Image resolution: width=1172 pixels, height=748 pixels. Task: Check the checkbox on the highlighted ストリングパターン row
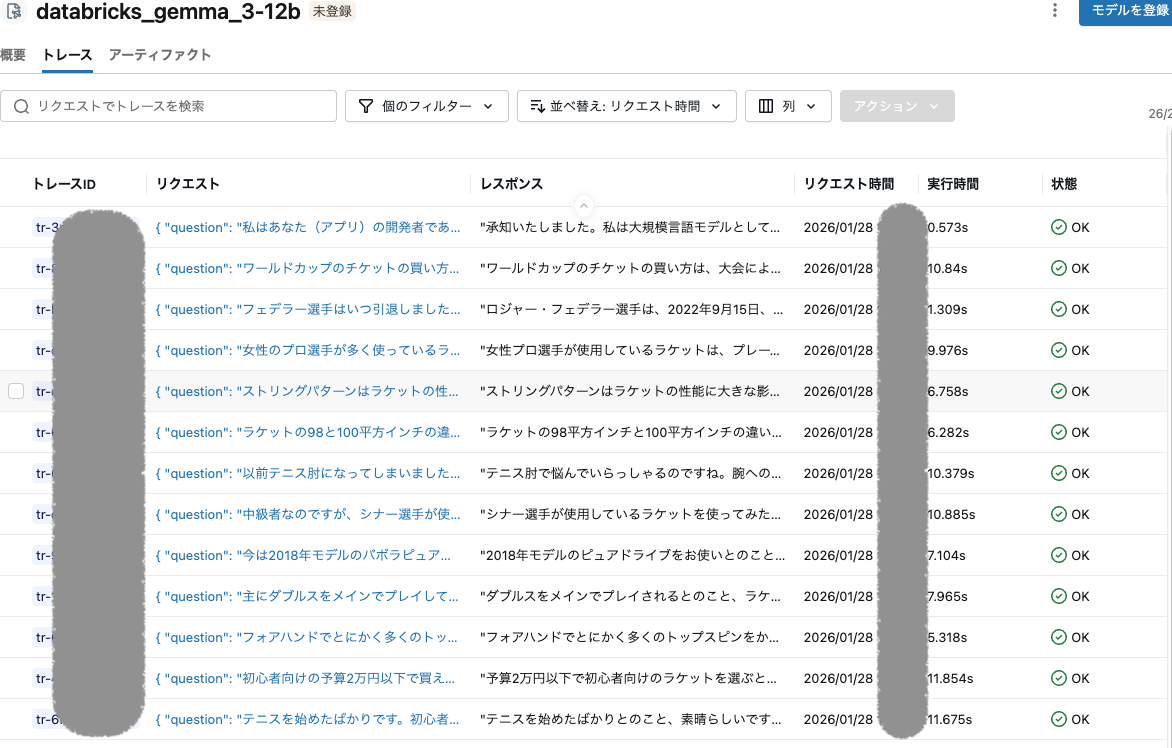pos(16,391)
